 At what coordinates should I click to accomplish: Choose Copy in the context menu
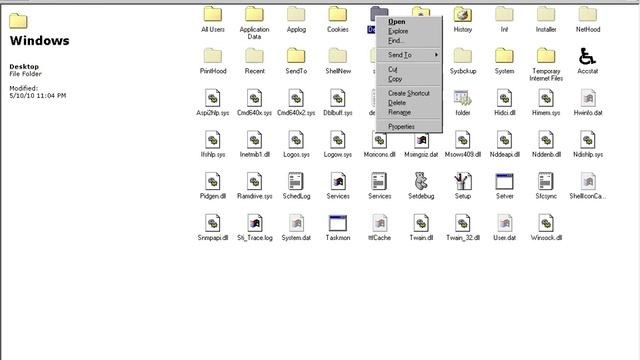(x=409, y=79)
